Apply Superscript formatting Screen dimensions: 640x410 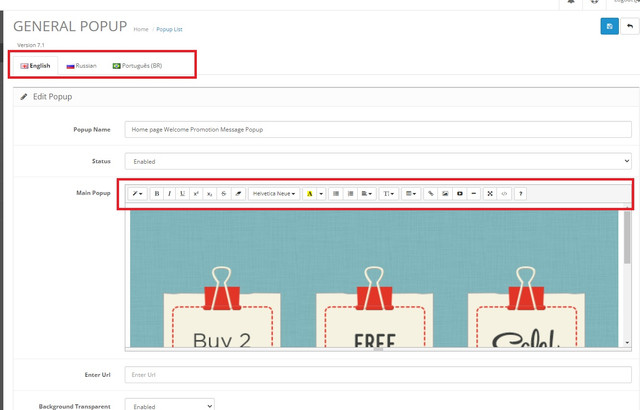tap(196, 194)
